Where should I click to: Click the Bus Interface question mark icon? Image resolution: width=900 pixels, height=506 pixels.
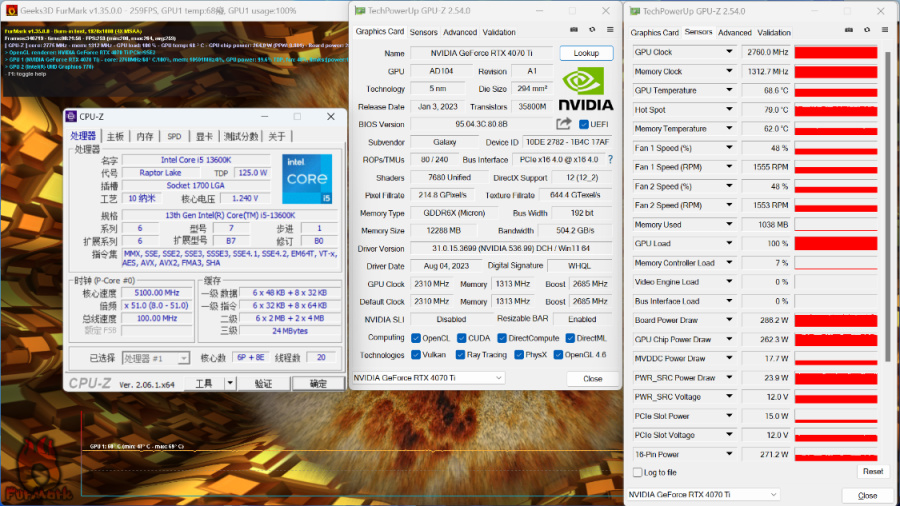click(610, 159)
